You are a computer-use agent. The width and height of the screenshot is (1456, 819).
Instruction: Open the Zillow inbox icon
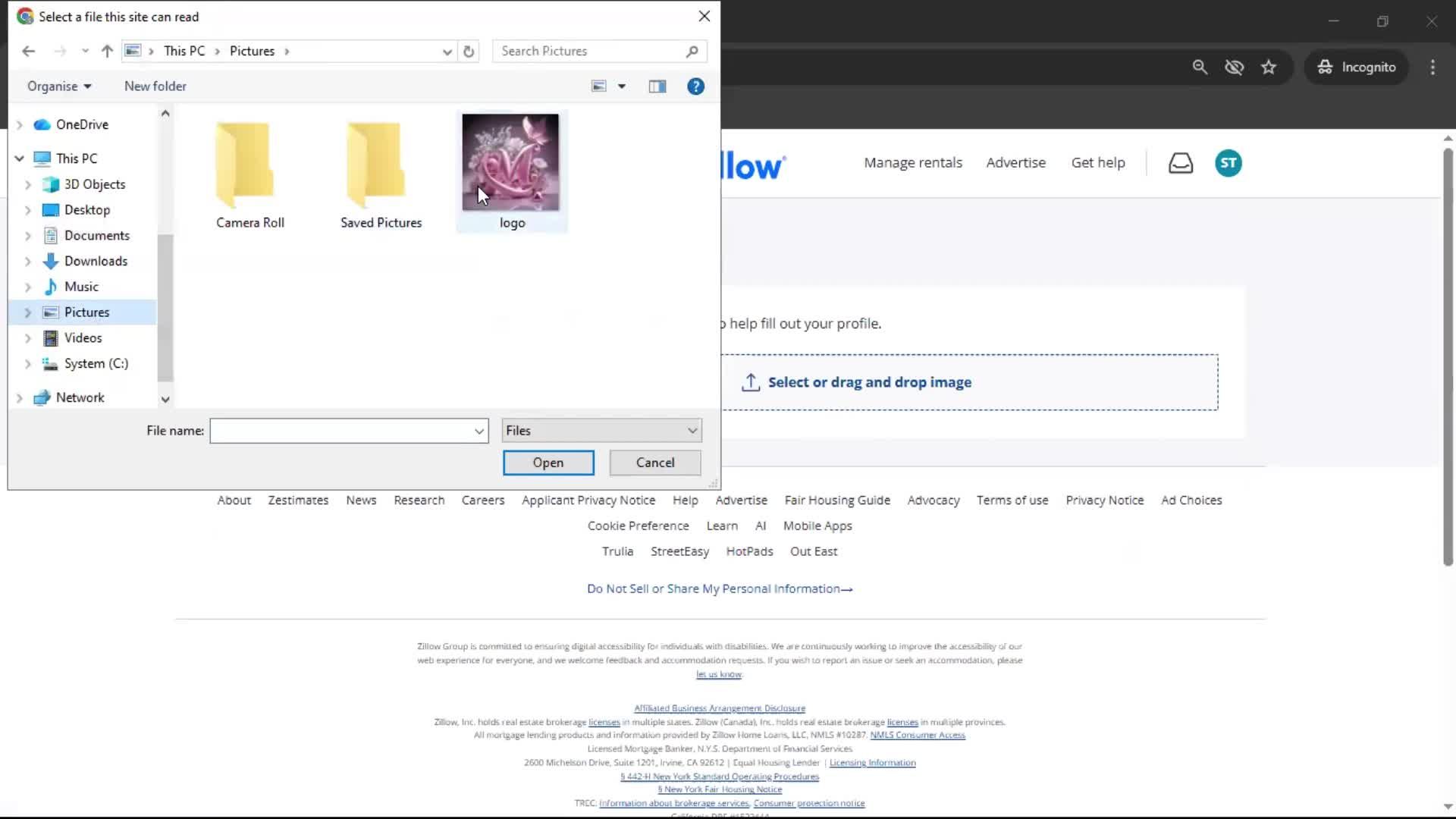1181,162
